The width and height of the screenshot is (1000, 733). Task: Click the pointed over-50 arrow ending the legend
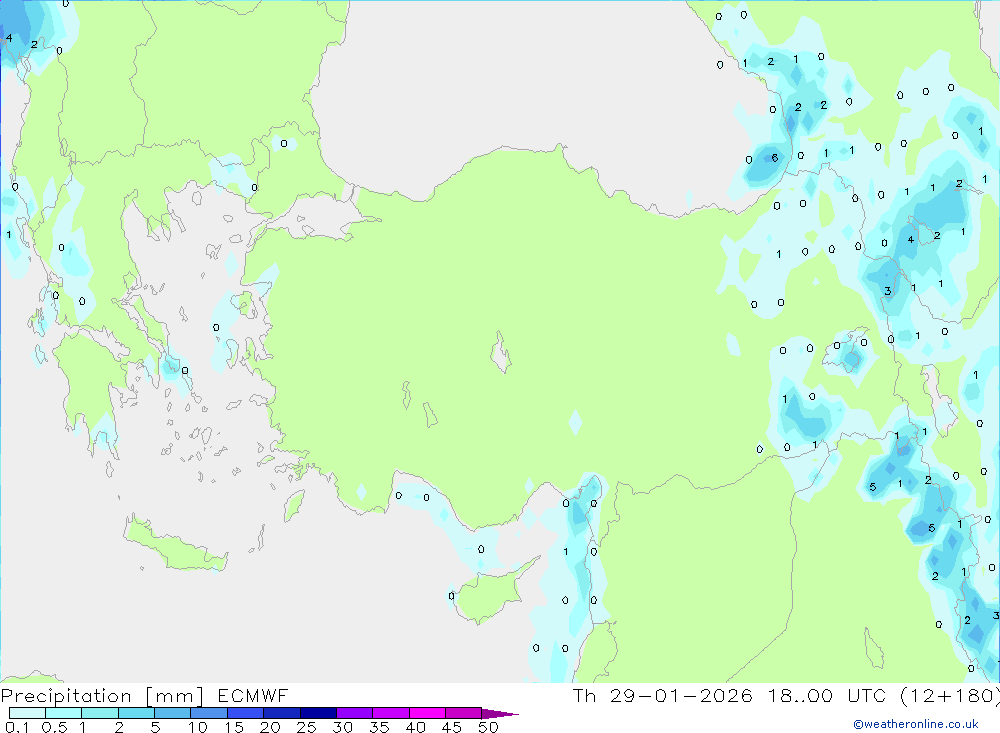coord(500,713)
